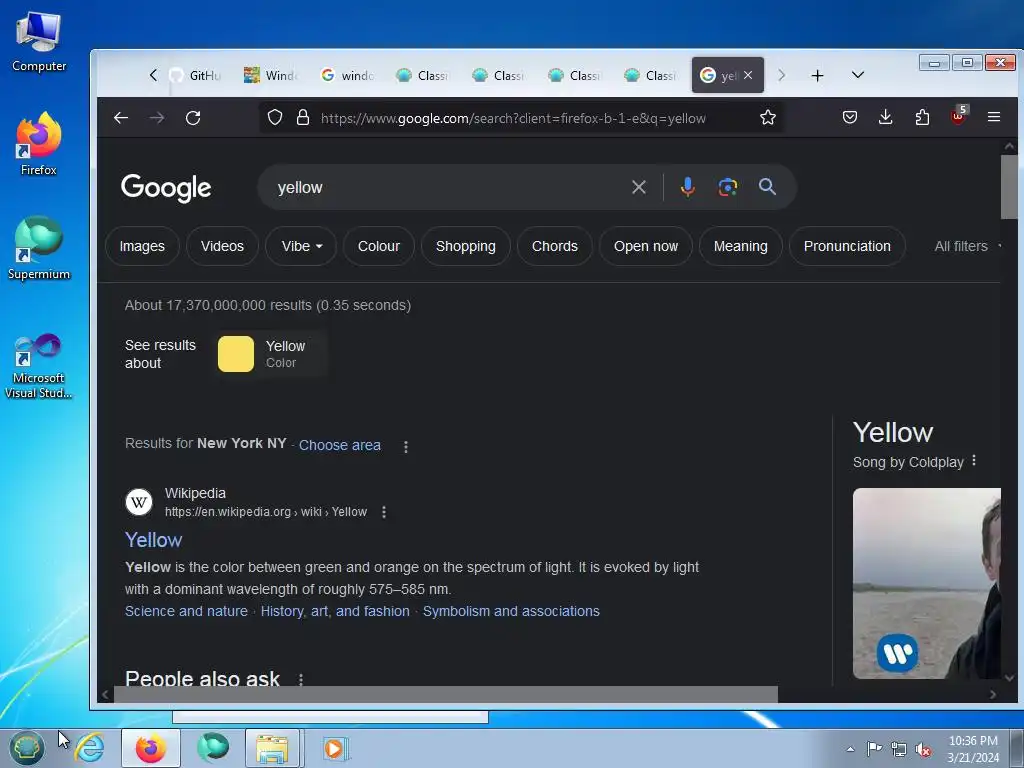
Task: Select the Chords filter chip
Action: [554, 246]
